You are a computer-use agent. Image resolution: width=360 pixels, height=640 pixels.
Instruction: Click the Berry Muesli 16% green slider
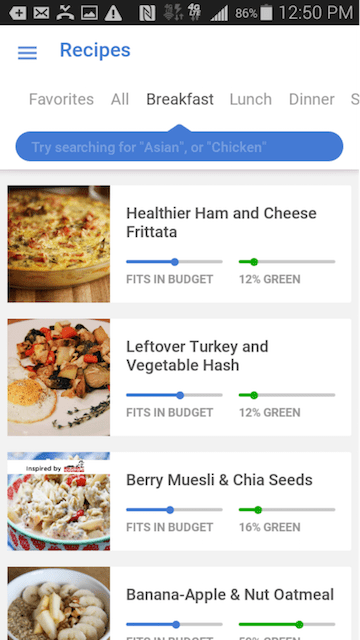[x=287, y=509]
